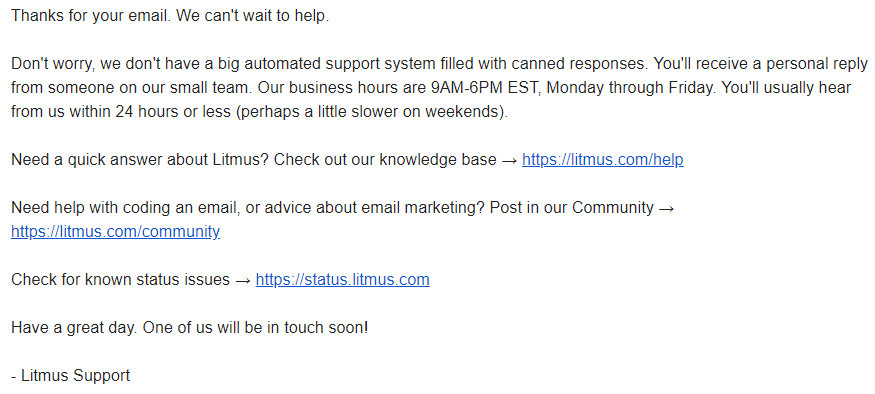
Task: Open the status.litmus.com link
Action: (343, 280)
